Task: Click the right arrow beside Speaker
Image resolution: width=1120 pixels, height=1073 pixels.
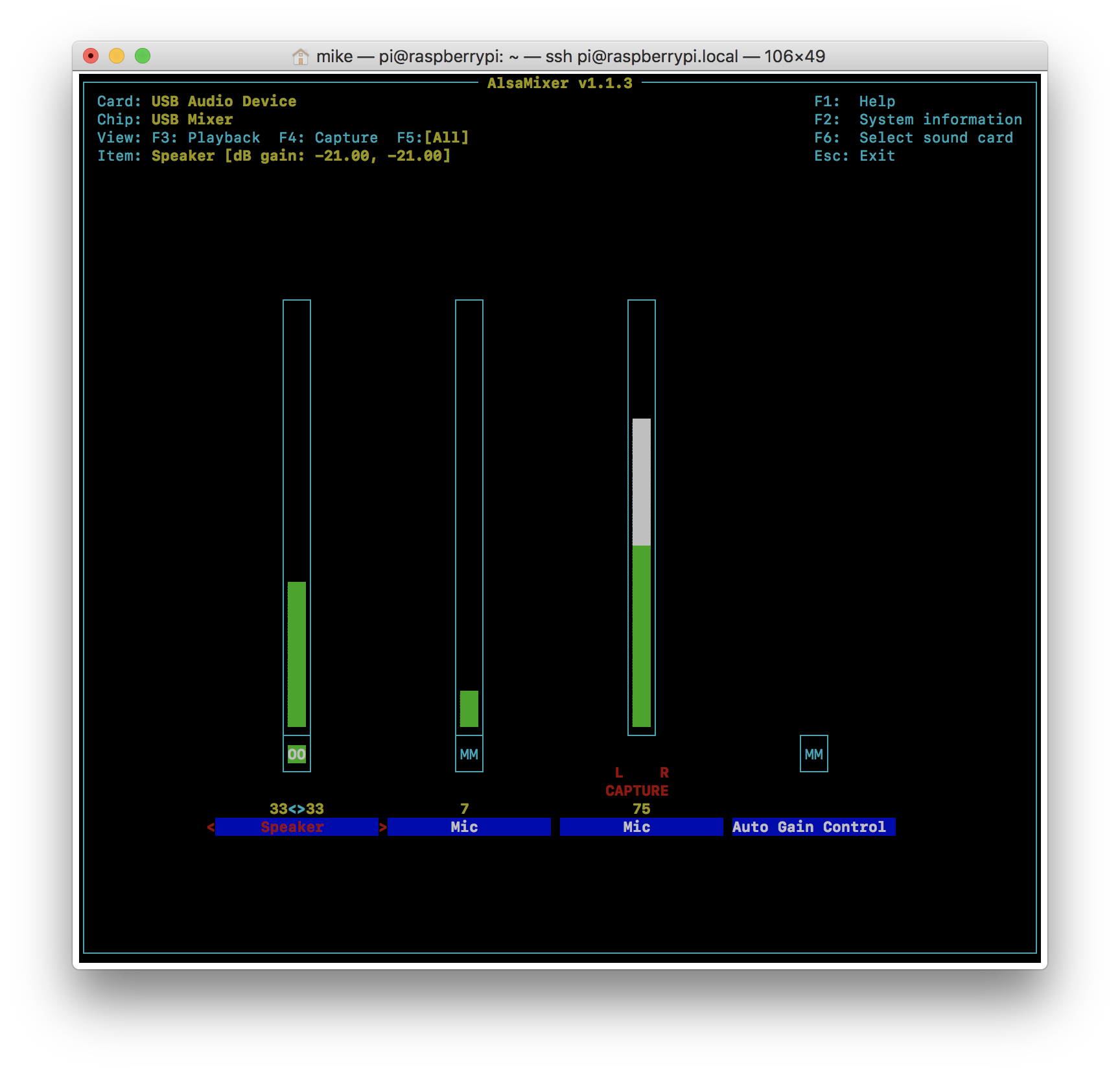Action: click(383, 827)
